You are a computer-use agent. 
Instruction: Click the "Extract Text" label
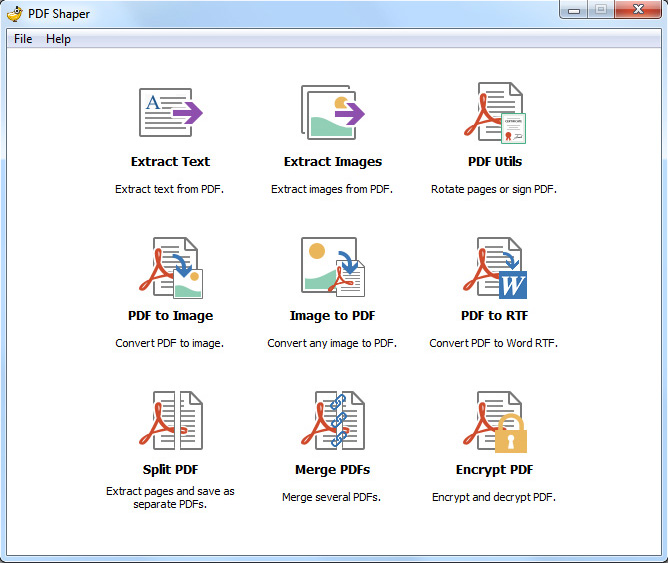pos(170,162)
